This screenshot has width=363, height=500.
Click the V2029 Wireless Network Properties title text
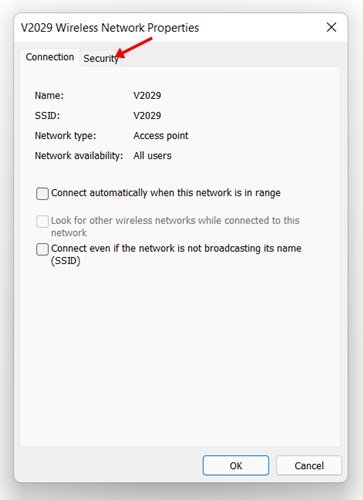[x=110, y=28]
